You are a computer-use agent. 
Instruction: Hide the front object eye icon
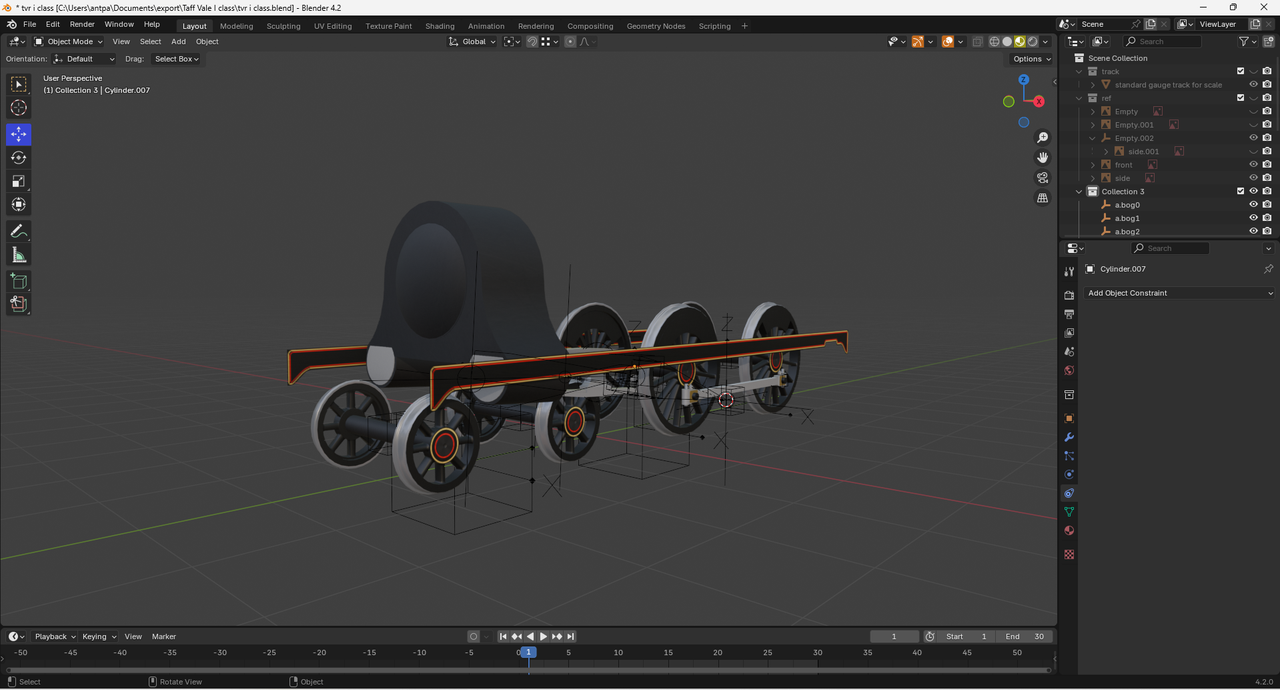[1254, 165]
